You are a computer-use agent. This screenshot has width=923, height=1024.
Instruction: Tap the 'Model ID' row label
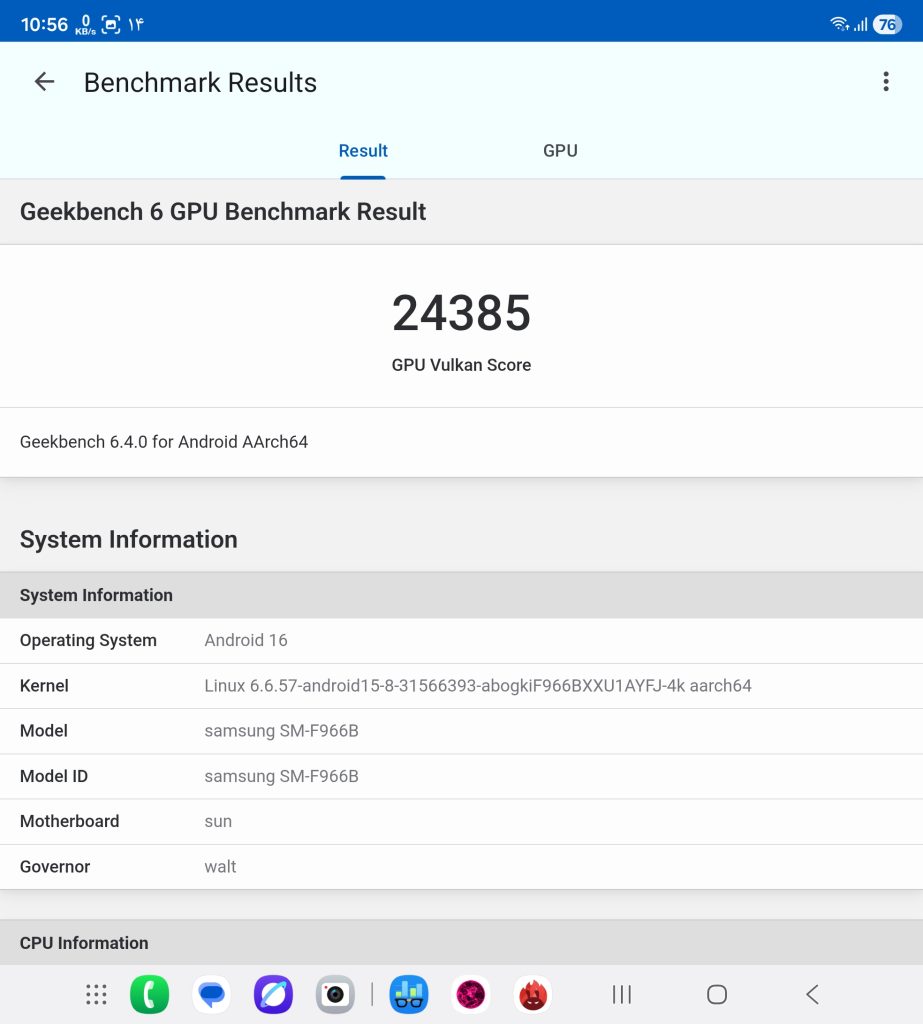54,776
